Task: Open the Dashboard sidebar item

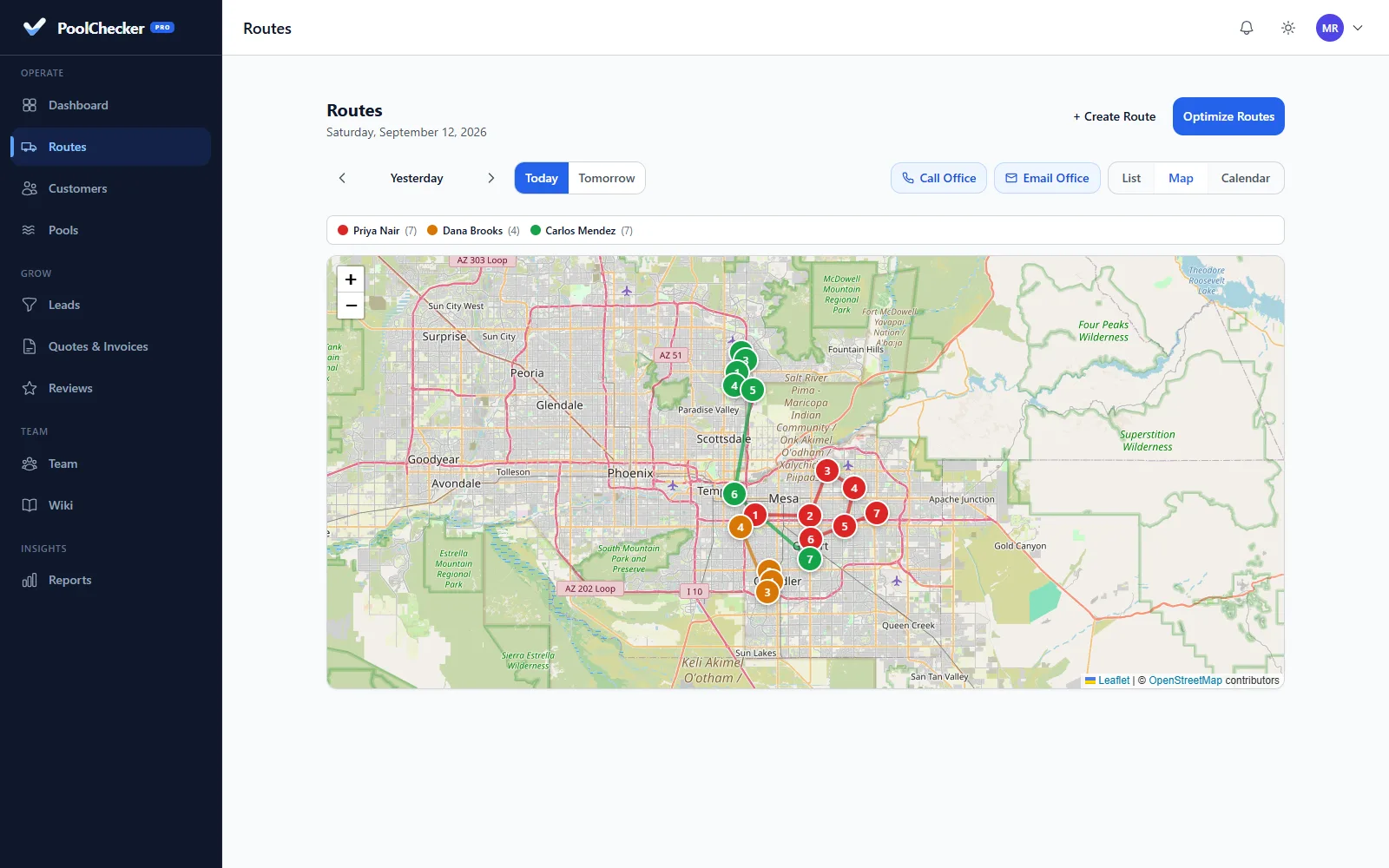Action: 111,105
